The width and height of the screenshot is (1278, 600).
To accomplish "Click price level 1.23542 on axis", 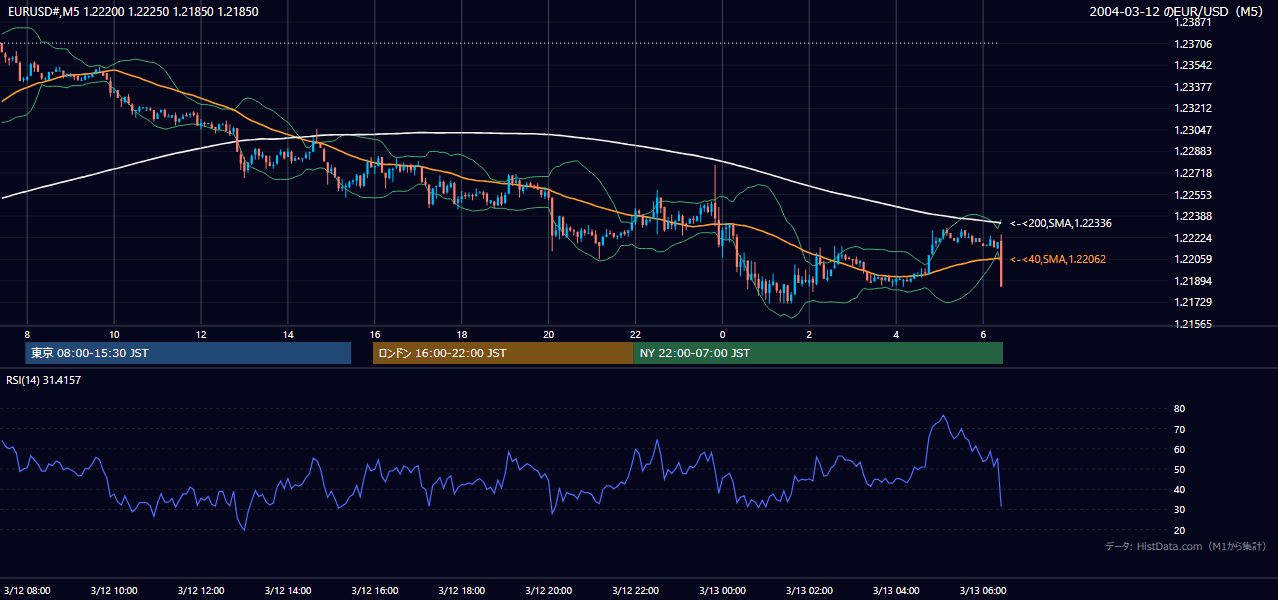I will coord(1193,65).
